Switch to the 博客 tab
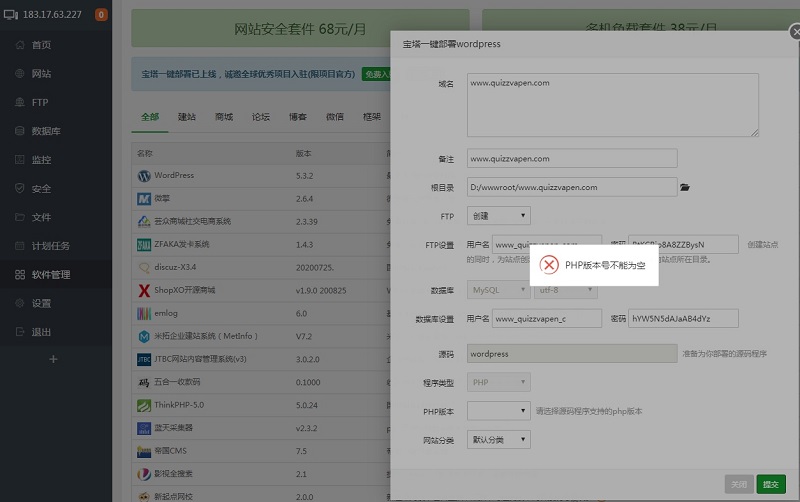 298,117
